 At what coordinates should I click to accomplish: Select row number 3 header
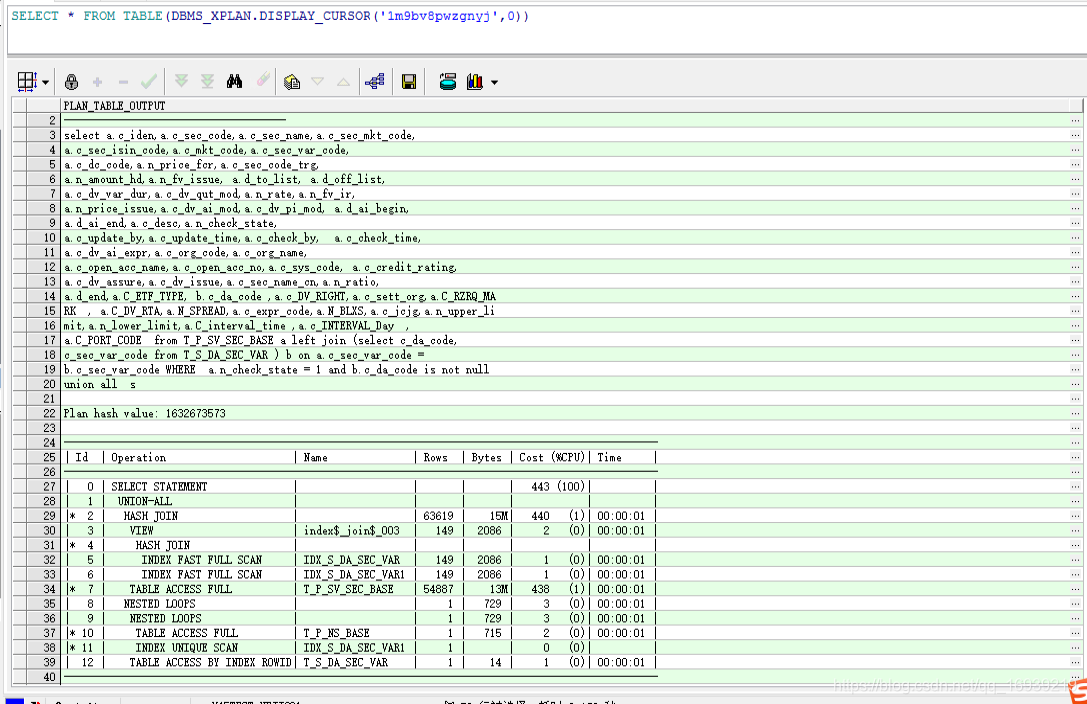coord(42,135)
